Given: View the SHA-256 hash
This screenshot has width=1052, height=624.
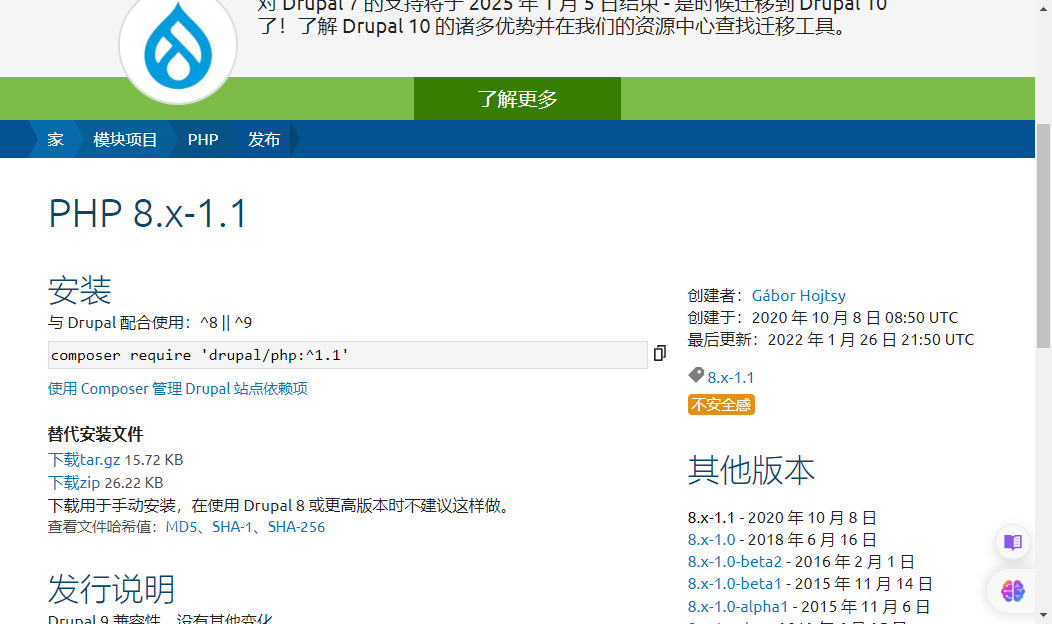Looking at the screenshot, I should pos(297,527).
